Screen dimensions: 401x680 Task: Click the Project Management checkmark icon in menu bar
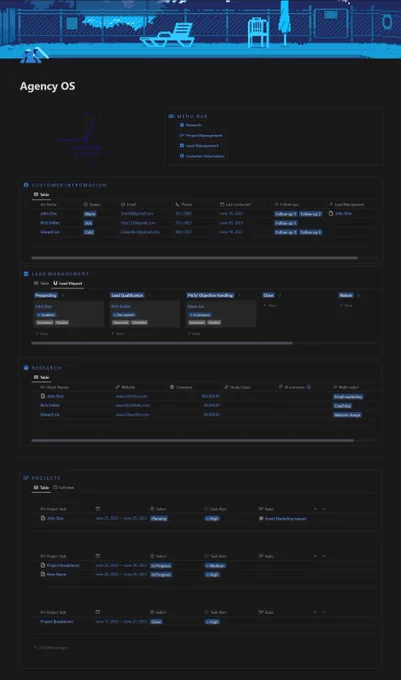(x=182, y=135)
